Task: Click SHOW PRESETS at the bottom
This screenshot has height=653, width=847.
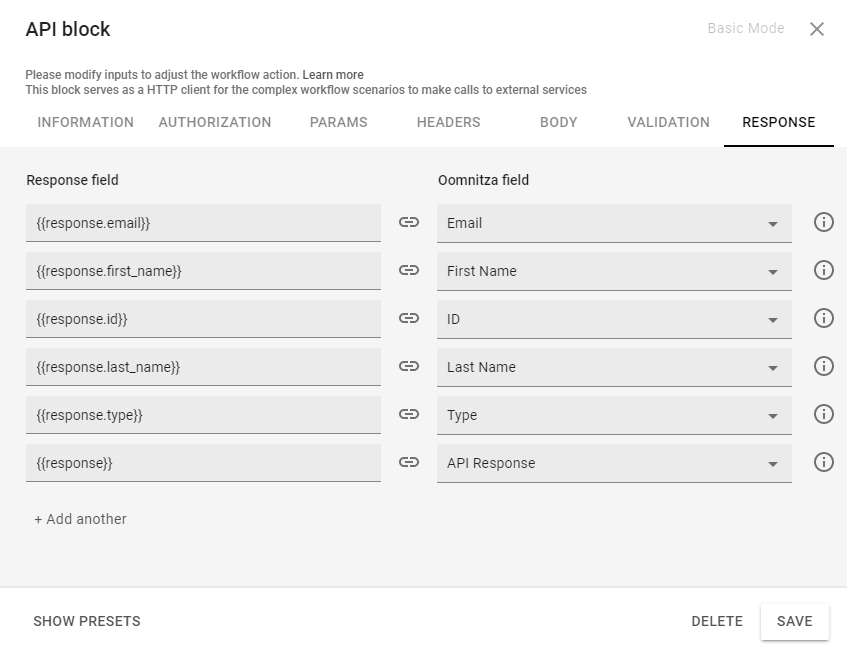Action: pyautogui.click(x=87, y=621)
